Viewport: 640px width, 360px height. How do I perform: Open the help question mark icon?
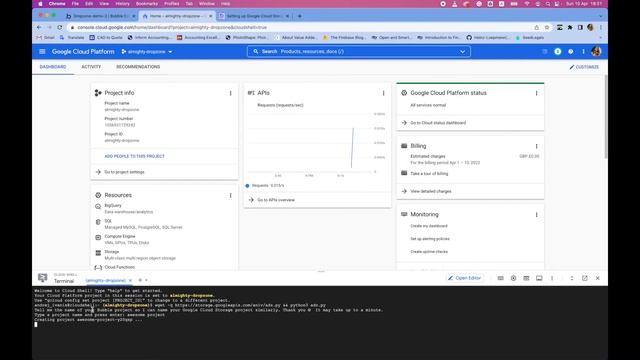point(571,51)
